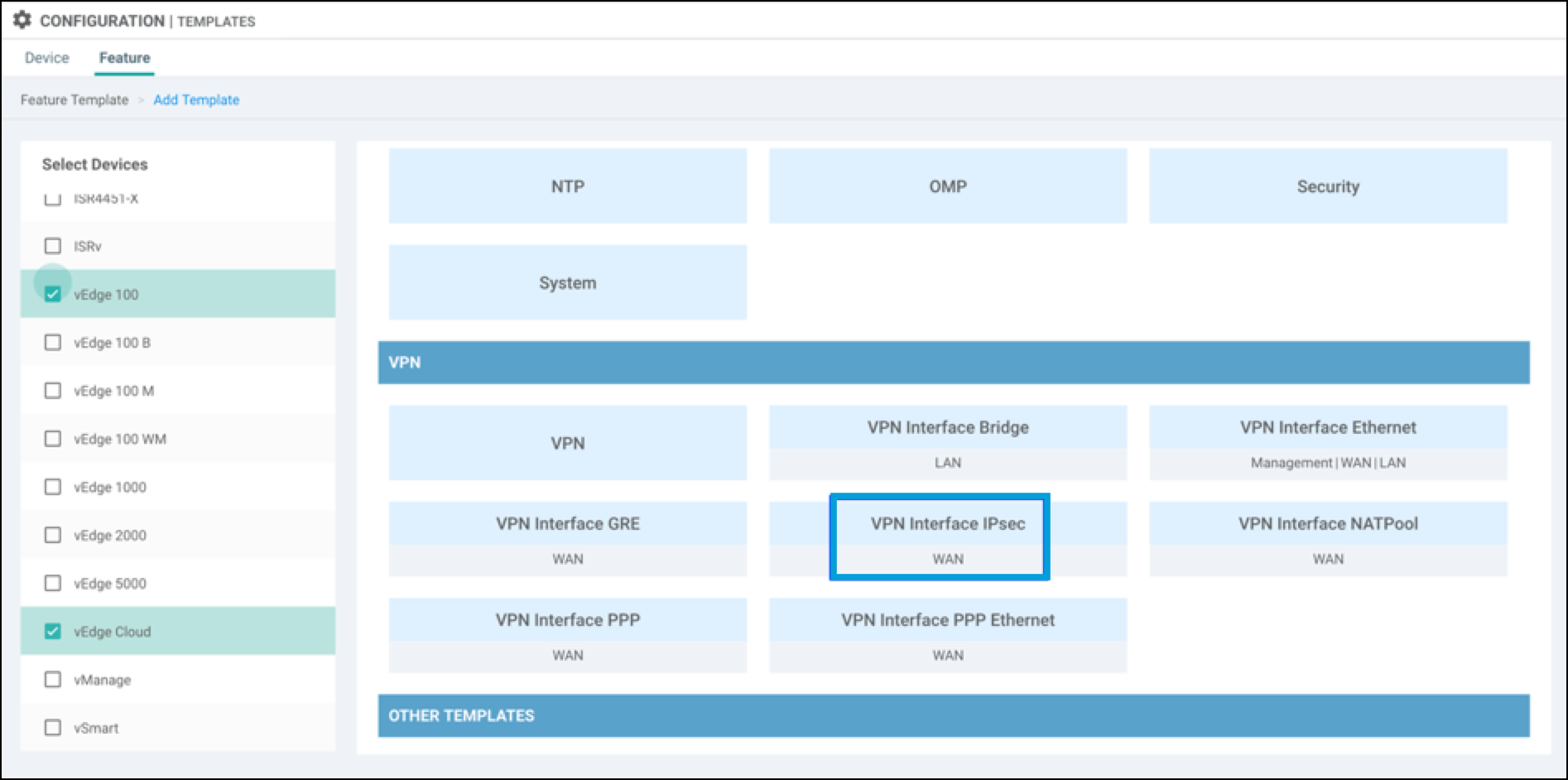Tick the vEdge 100 M checkbox
Screen dimensions: 1568x780
(53, 390)
